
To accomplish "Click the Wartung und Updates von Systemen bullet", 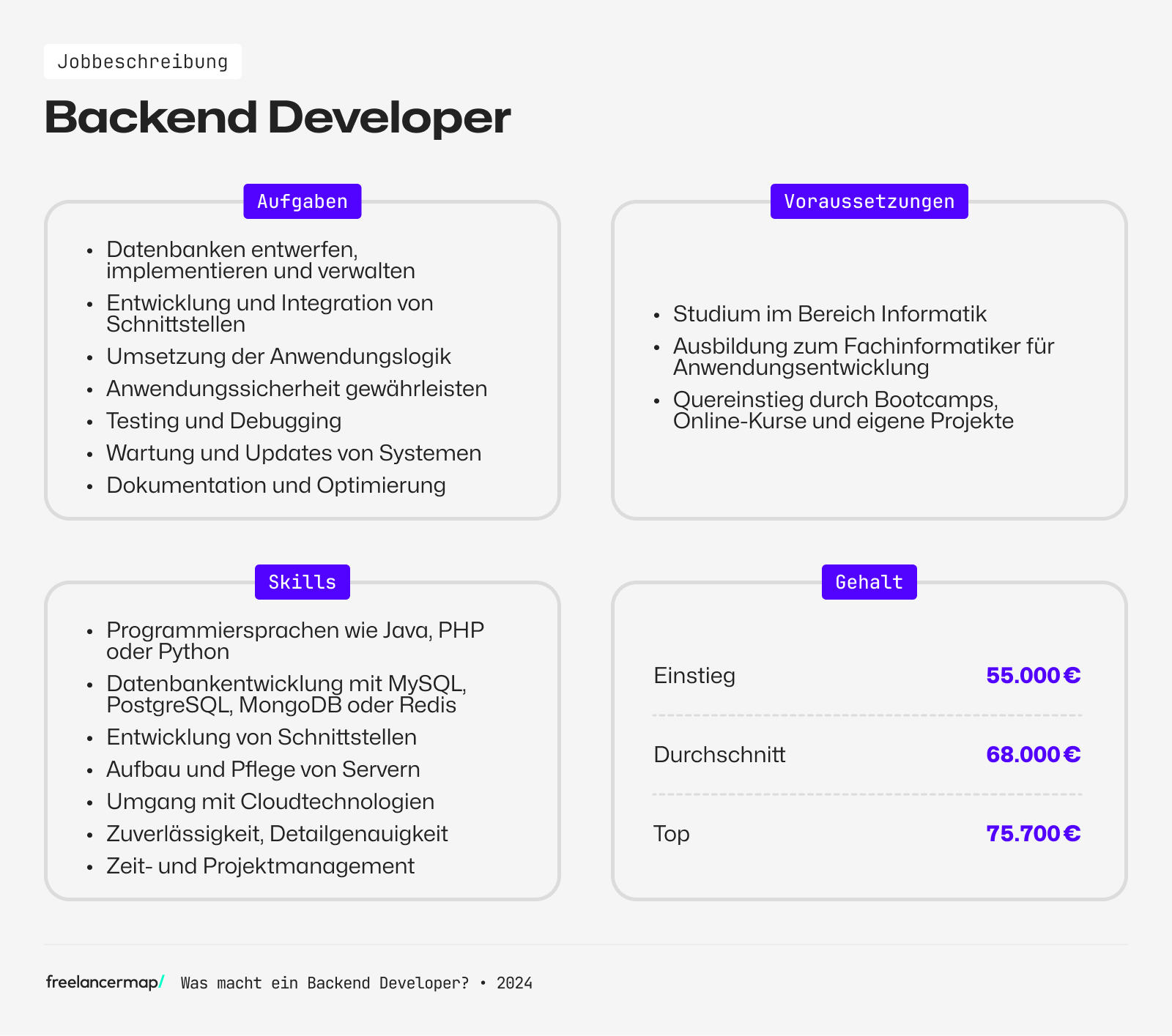I will 294,453.
